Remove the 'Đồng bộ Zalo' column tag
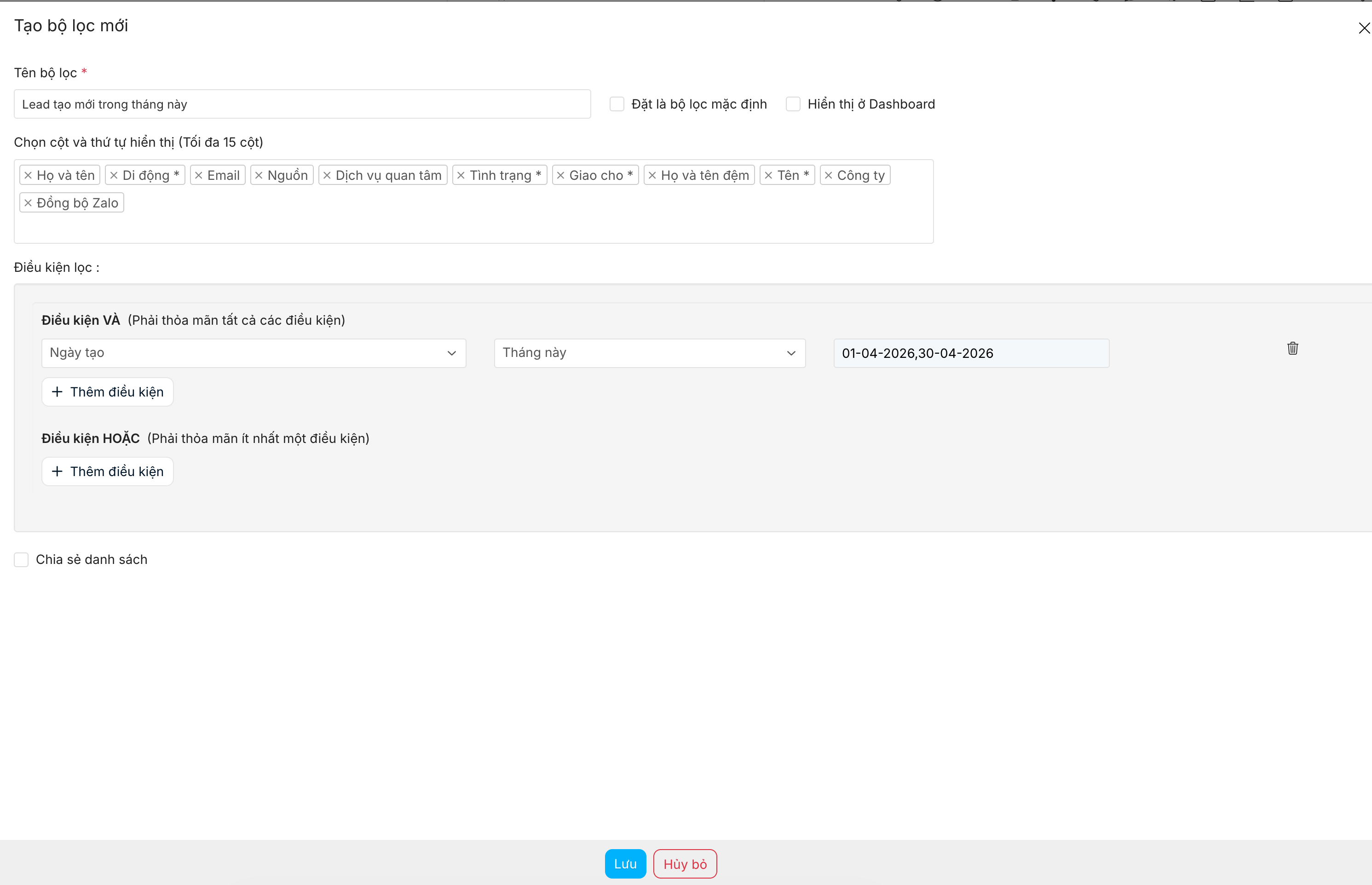The width and height of the screenshot is (1372, 885). (28, 203)
